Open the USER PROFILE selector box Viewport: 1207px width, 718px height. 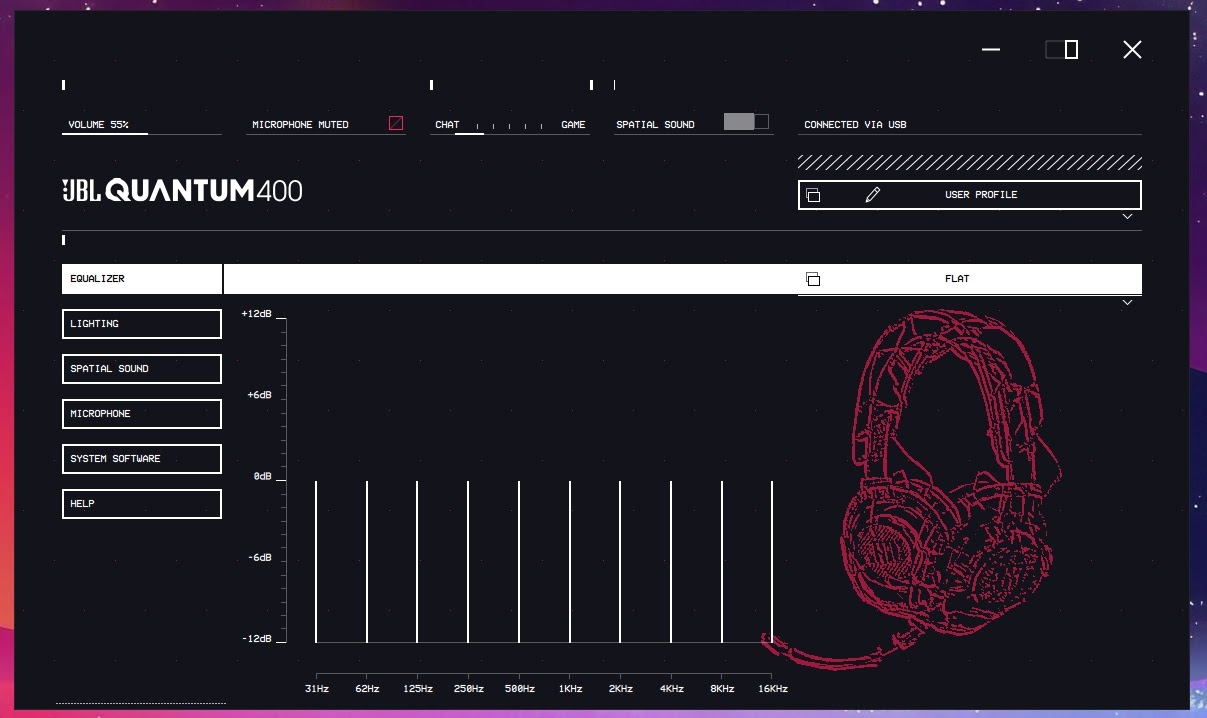970,195
